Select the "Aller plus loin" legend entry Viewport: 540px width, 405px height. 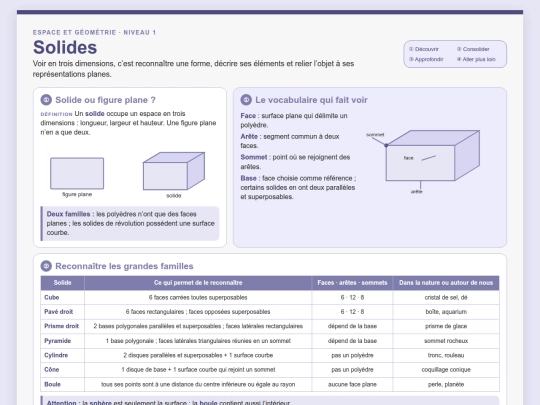coord(476,59)
